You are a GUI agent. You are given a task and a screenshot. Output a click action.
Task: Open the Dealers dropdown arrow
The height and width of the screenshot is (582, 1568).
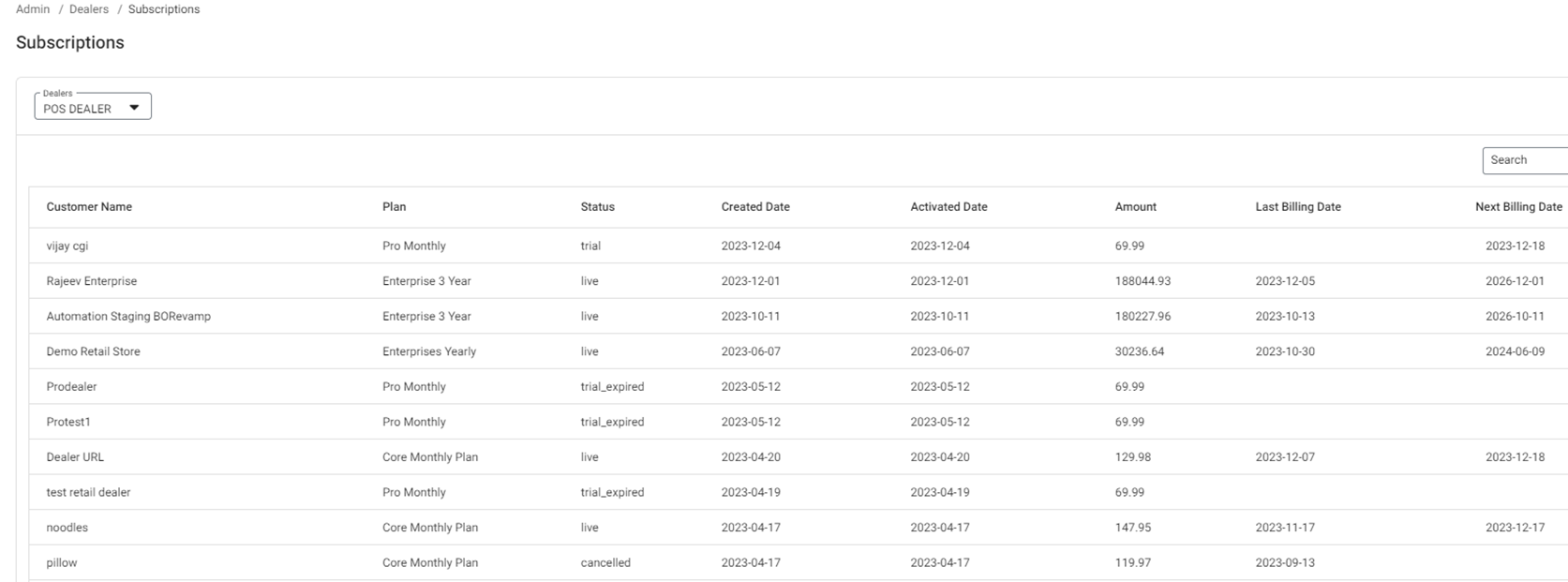(134, 108)
